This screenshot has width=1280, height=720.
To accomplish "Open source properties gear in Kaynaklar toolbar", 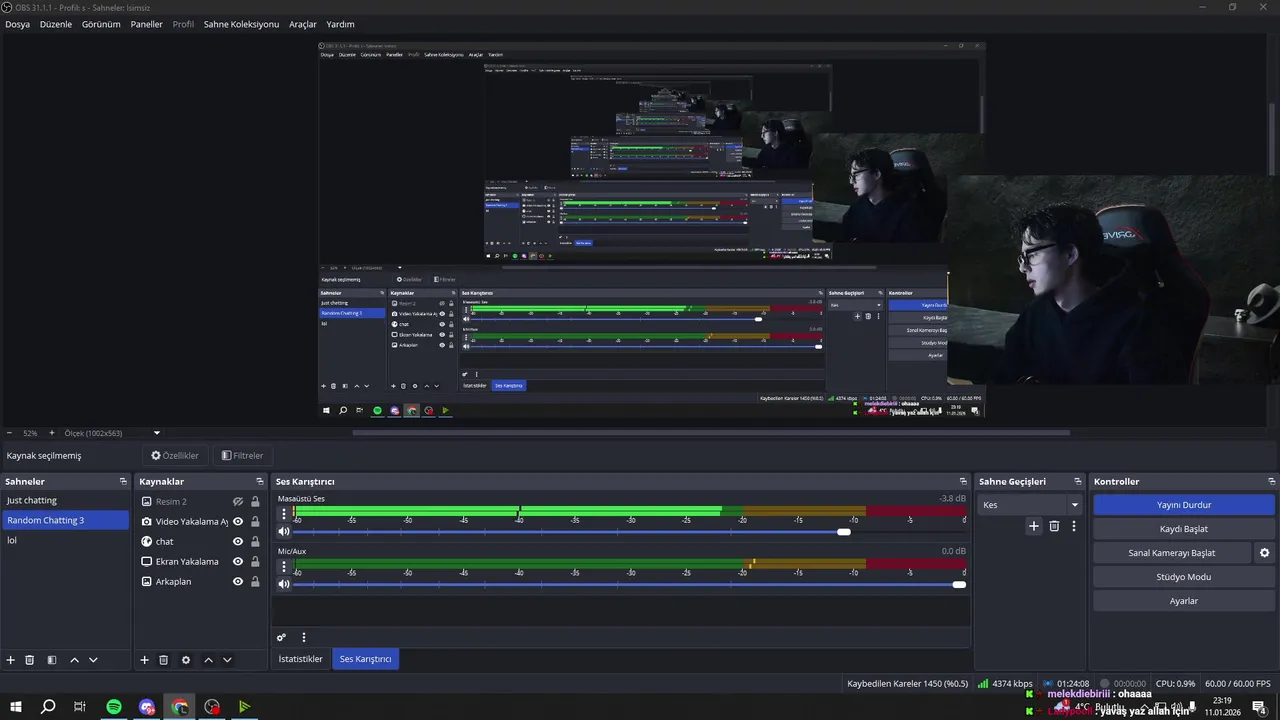I will point(186,660).
